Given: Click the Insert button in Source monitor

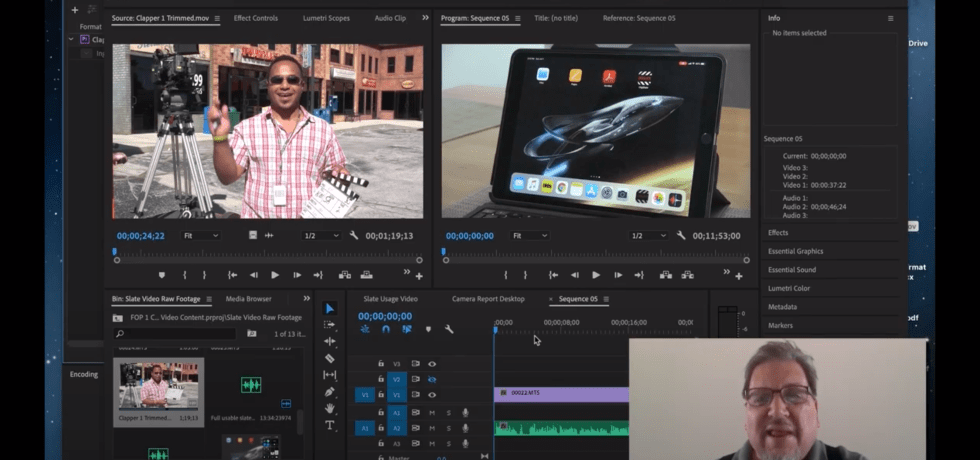Looking at the screenshot, I should [x=345, y=275].
